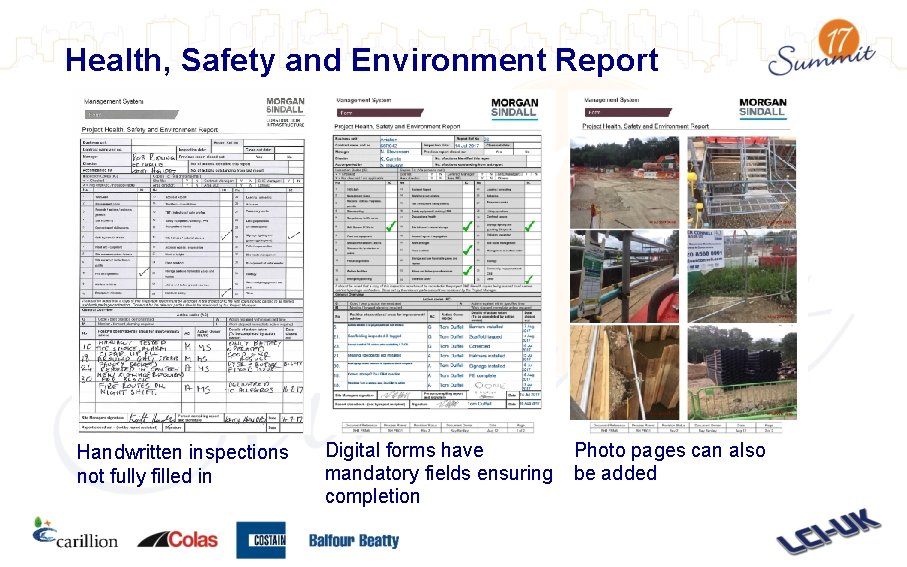Select the handwritten inspection form thumbnail
The width and height of the screenshot is (907, 567).
coord(191,264)
